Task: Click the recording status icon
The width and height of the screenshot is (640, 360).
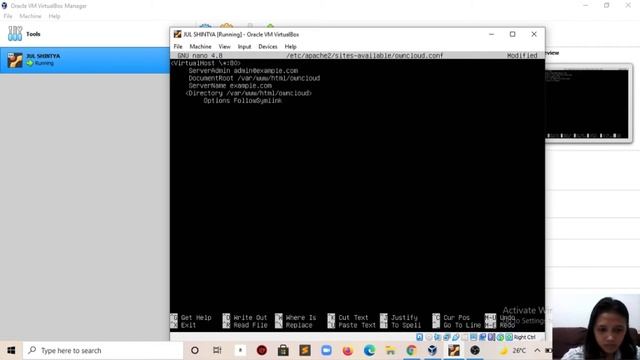Action: pos(482,337)
